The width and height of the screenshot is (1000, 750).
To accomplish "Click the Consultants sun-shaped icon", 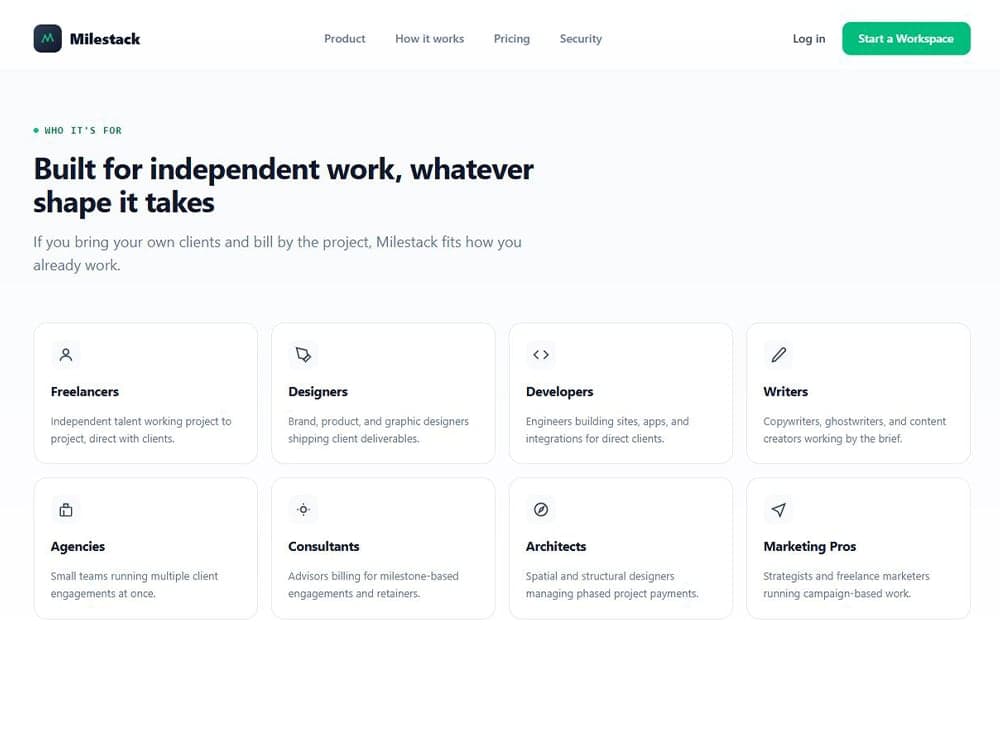I will (x=303, y=510).
